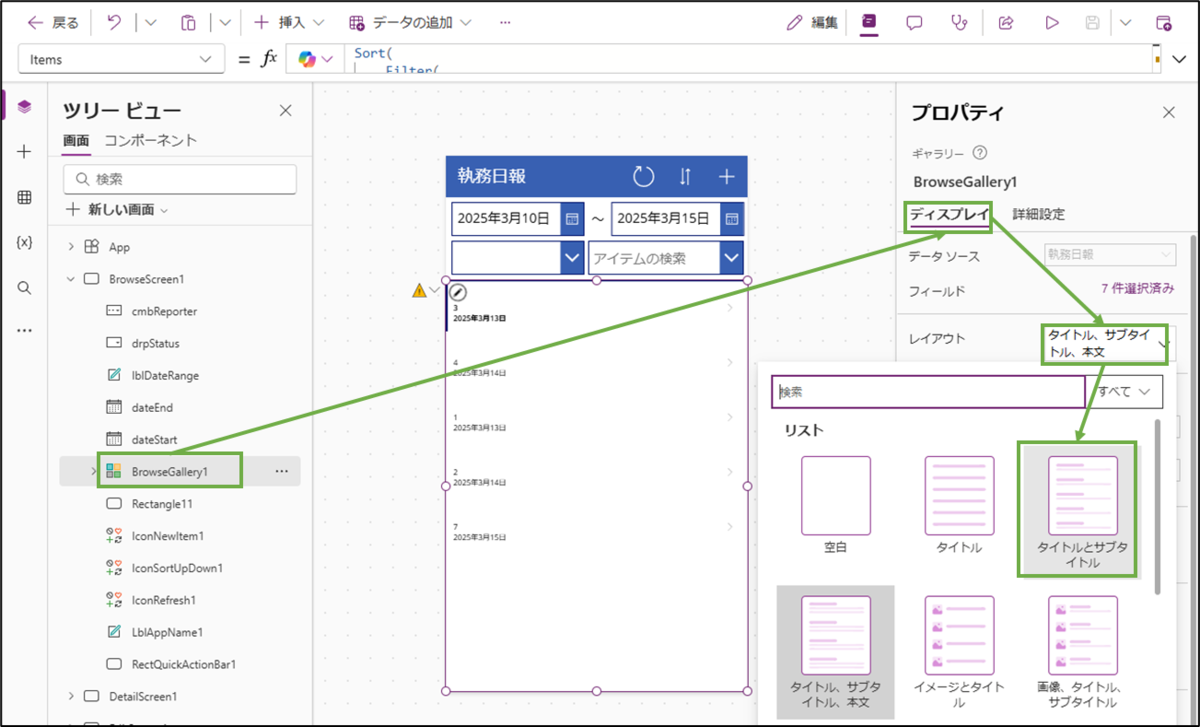This screenshot has width=1200, height=727.
Task: Switch to the コンポーネント tab
Action: click(x=151, y=141)
